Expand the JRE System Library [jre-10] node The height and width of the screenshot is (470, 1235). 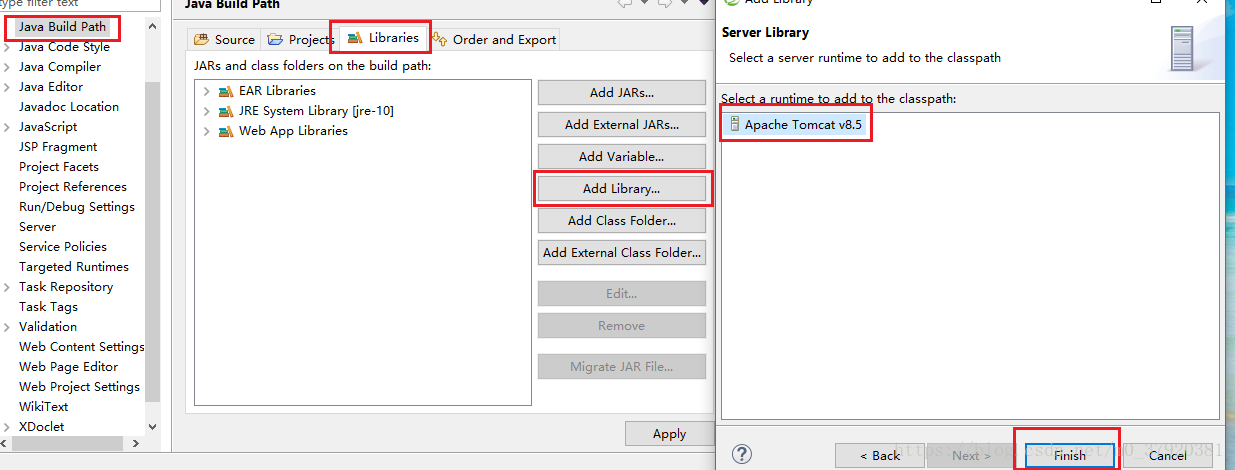click(207, 111)
